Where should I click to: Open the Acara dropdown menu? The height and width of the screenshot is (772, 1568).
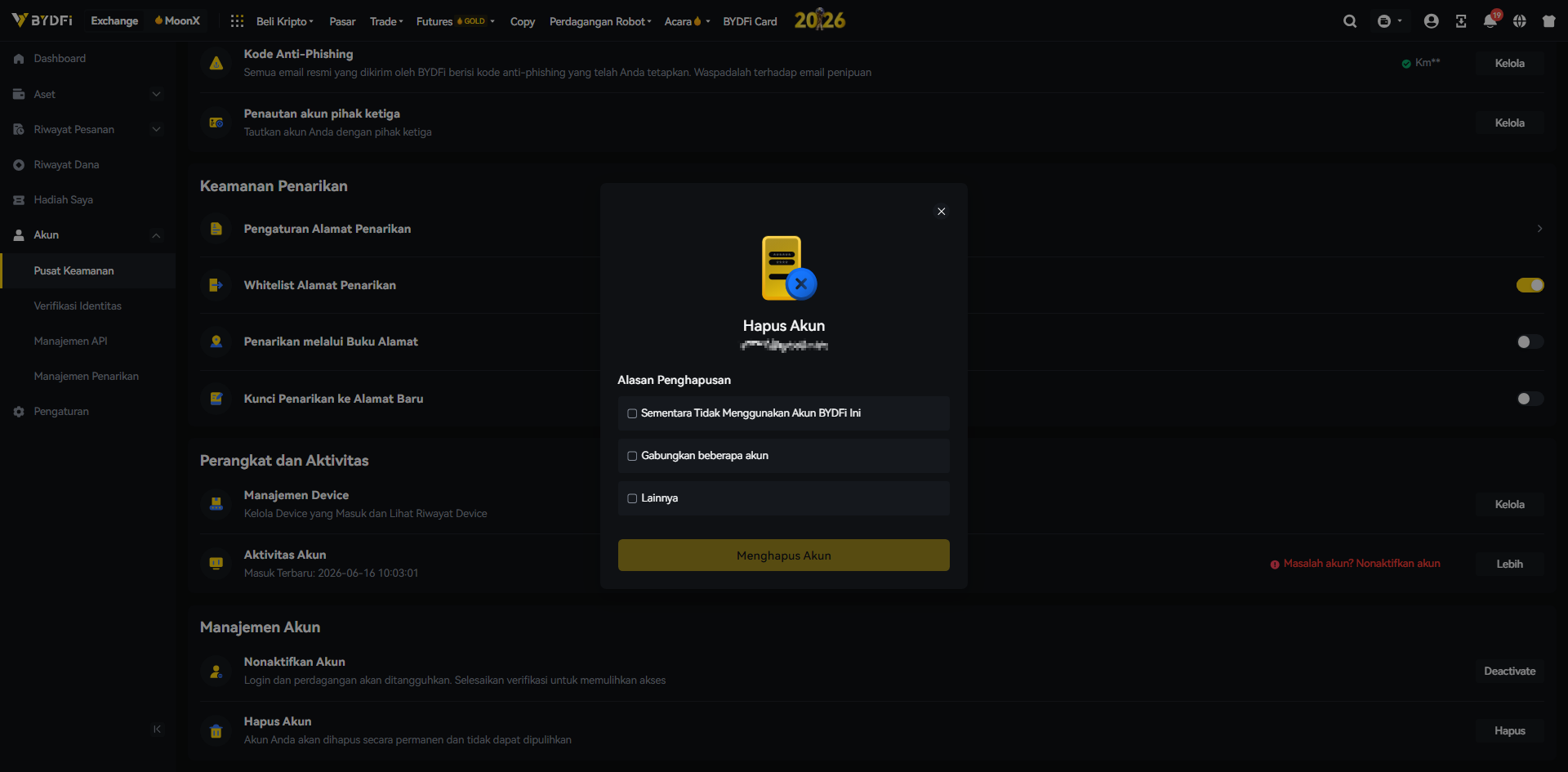point(687,21)
